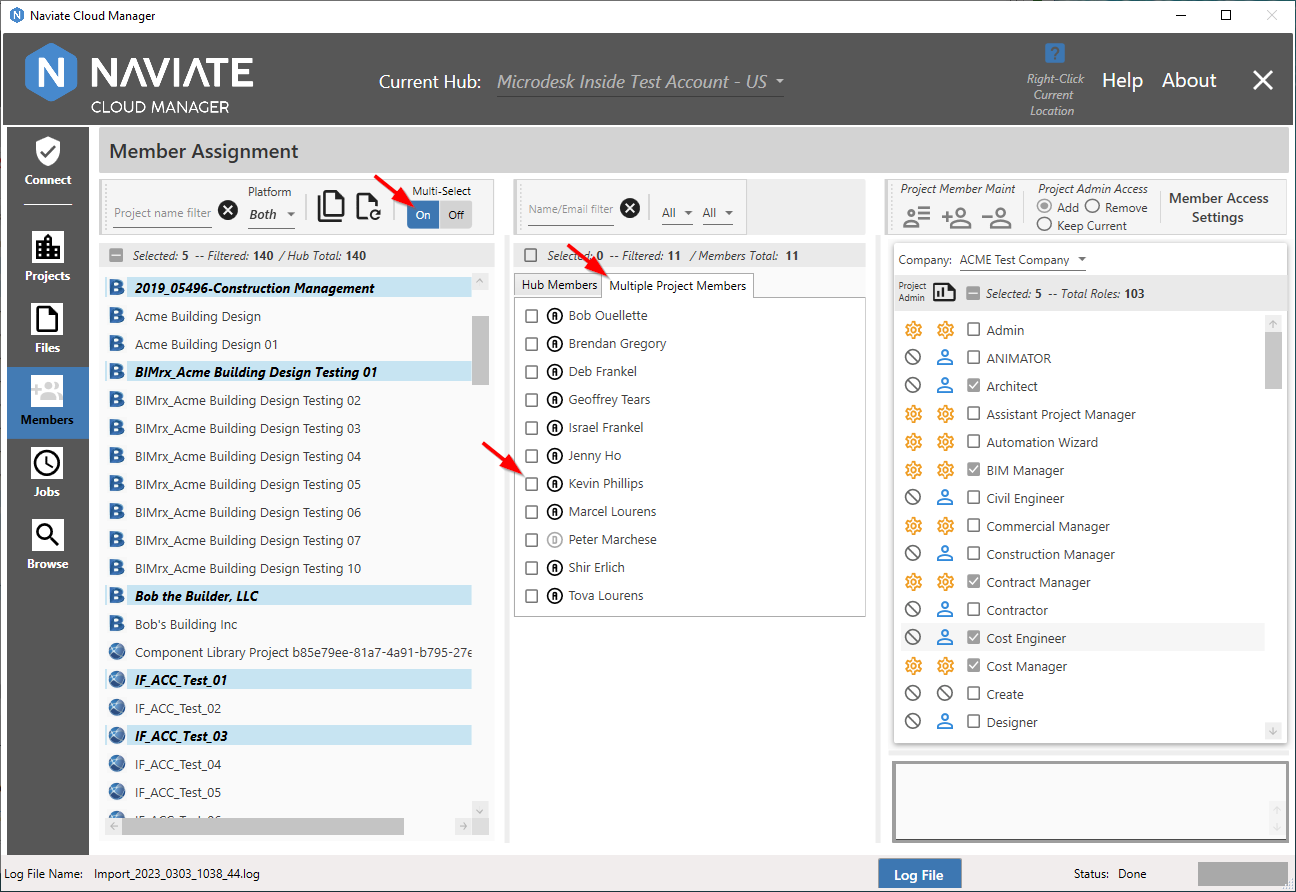Click the project member list icon
This screenshot has height=892, width=1296.
point(917,215)
